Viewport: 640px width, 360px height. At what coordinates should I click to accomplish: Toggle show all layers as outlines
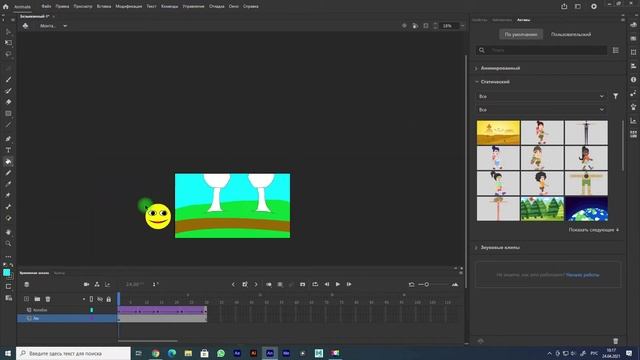[91, 299]
